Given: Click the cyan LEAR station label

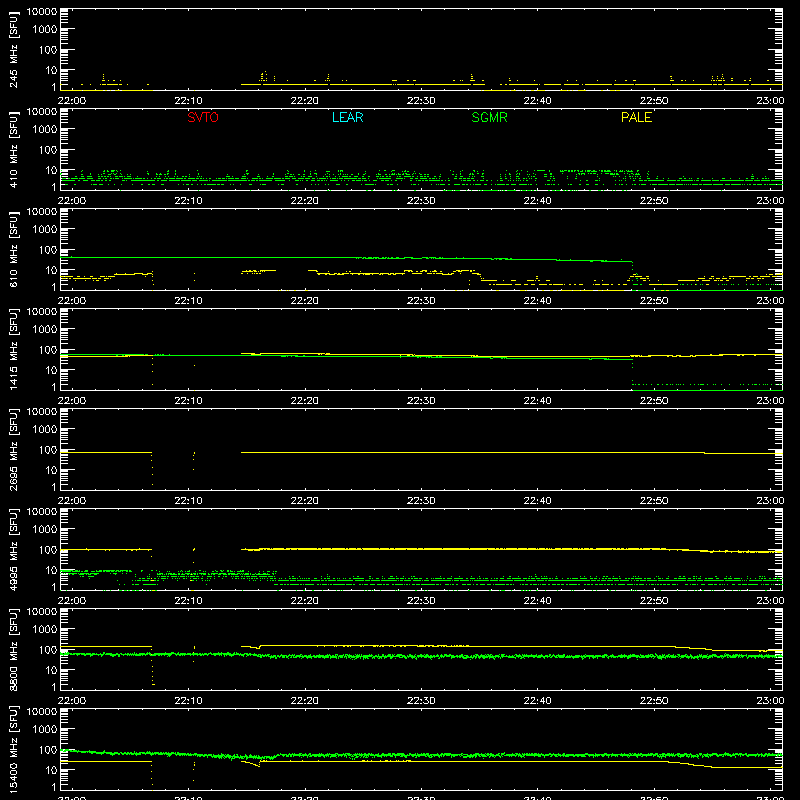Looking at the screenshot, I should (x=347, y=117).
